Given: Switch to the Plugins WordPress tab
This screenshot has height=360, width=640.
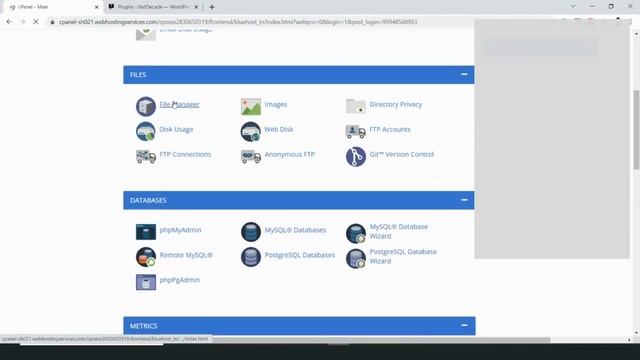Looking at the screenshot, I should coord(153,7).
